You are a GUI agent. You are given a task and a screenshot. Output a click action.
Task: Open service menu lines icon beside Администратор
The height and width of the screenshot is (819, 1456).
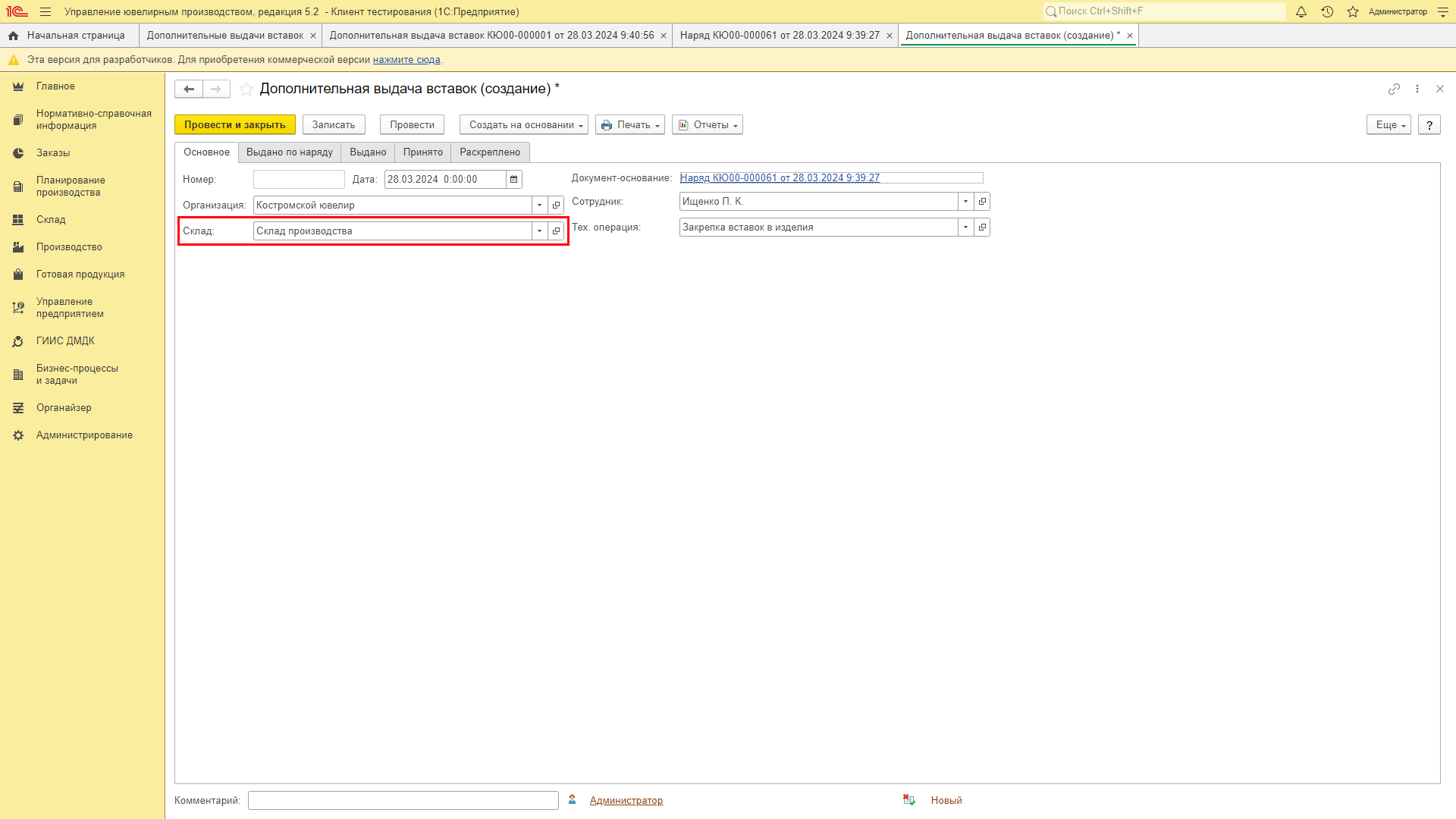click(1443, 12)
